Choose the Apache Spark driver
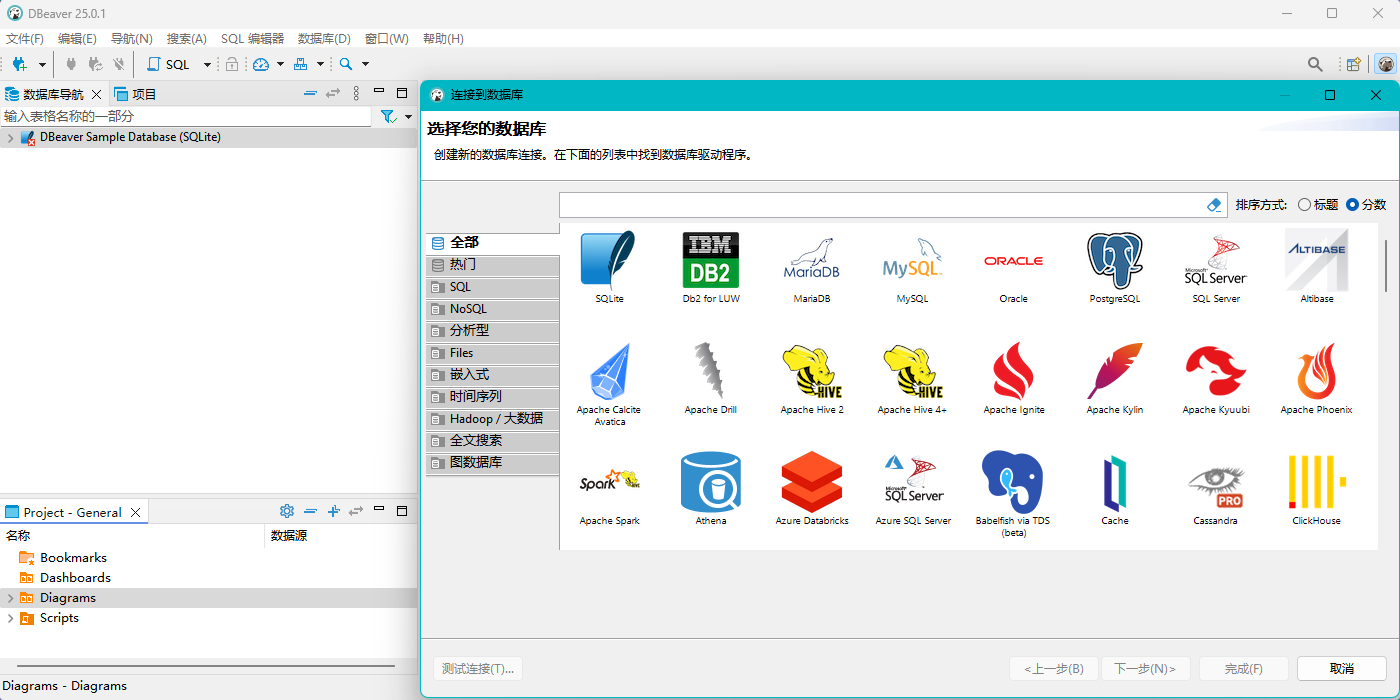1400x700 pixels. (608, 484)
